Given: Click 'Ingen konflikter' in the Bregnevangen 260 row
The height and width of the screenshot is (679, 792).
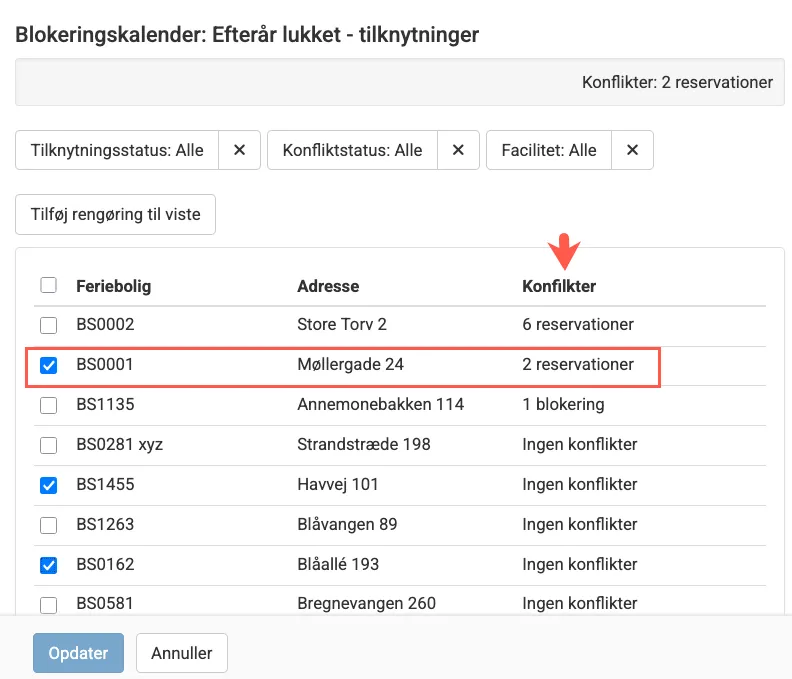Looking at the screenshot, I should (x=580, y=603).
